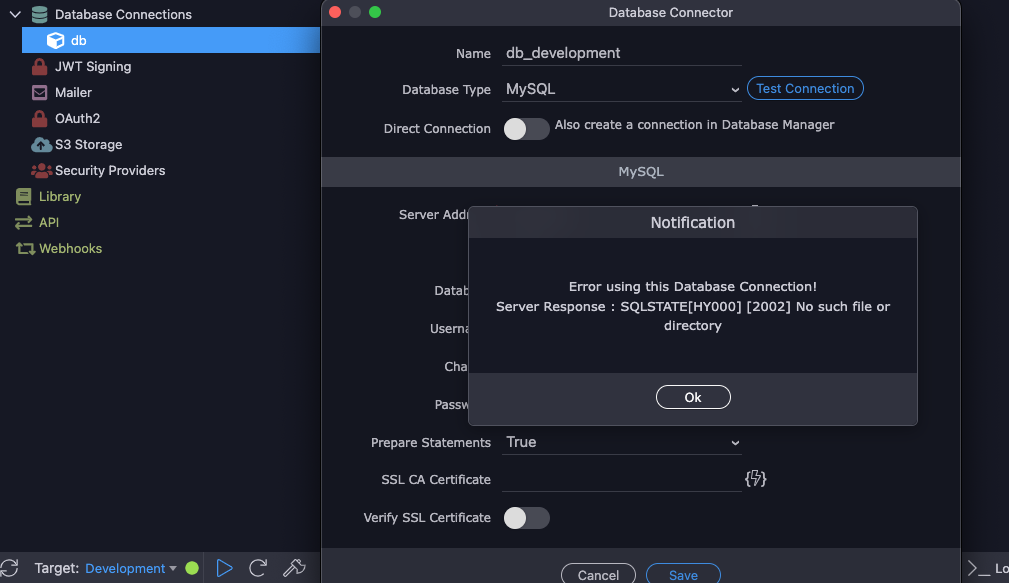Image resolution: width=1009 pixels, height=583 pixels.
Task: Change the Target Development dropdown
Action: 130,568
